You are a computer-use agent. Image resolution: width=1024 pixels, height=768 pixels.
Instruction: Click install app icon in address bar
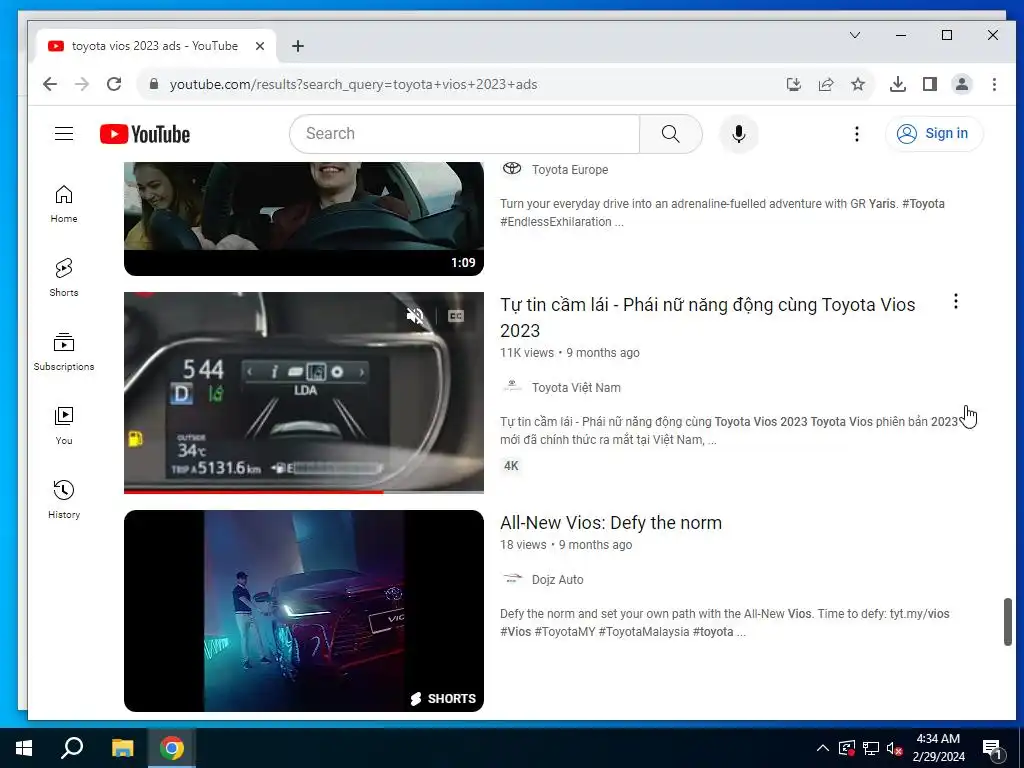pos(793,84)
